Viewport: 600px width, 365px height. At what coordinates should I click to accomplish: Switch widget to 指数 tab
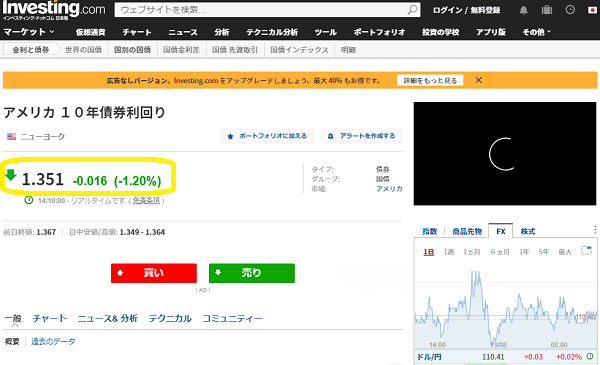pos(429,231)
